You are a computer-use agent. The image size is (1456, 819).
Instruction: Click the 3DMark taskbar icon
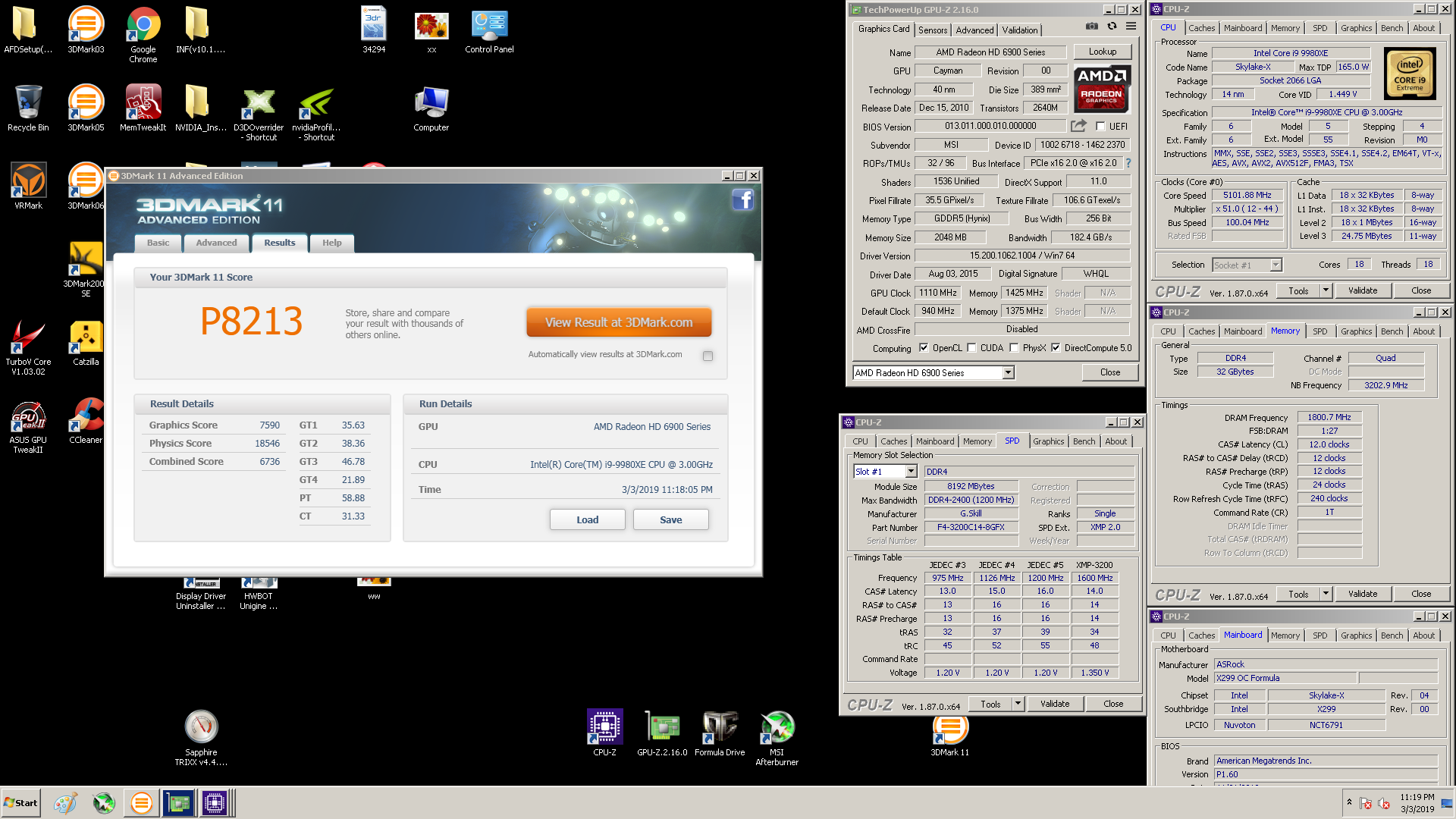click(141, 803)
